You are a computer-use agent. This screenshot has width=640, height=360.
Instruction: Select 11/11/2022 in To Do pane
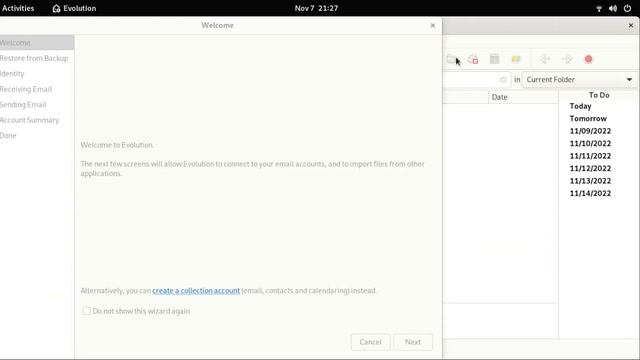[x=590, y=156]
